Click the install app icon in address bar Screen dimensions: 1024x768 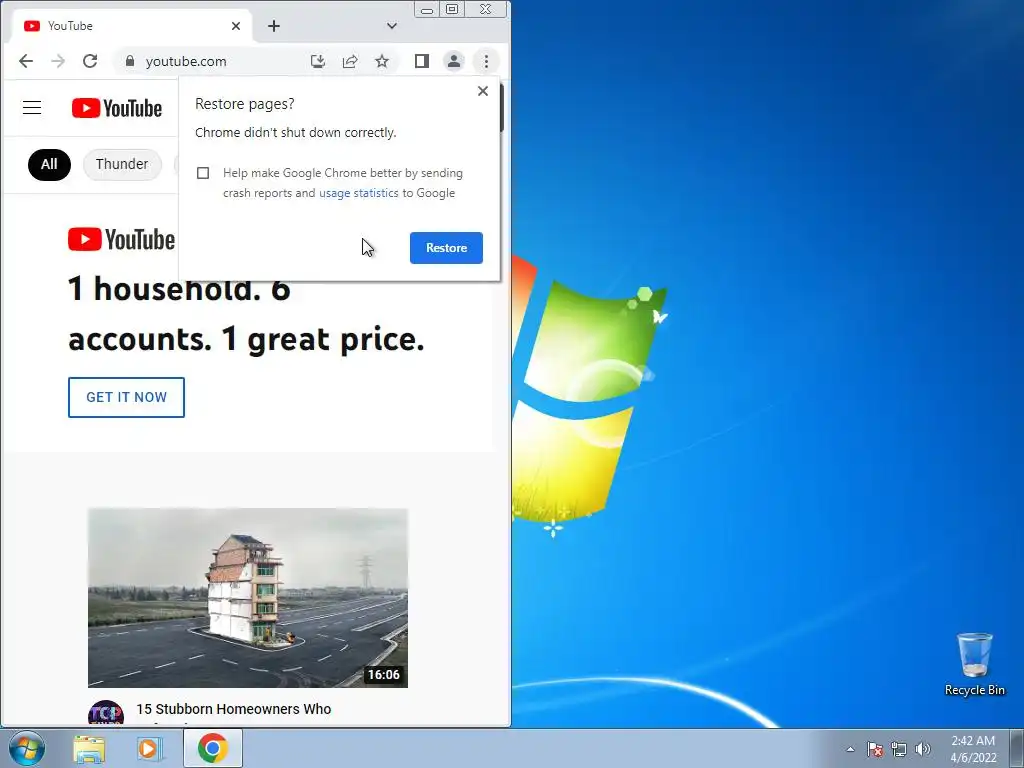click(x=318, y=61)
